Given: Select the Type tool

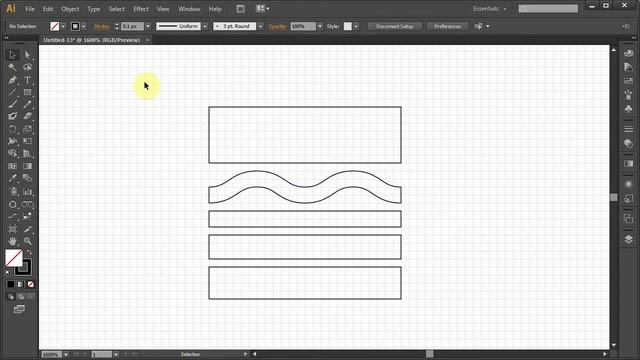Looking at the screenshot, I should point(27,80).
